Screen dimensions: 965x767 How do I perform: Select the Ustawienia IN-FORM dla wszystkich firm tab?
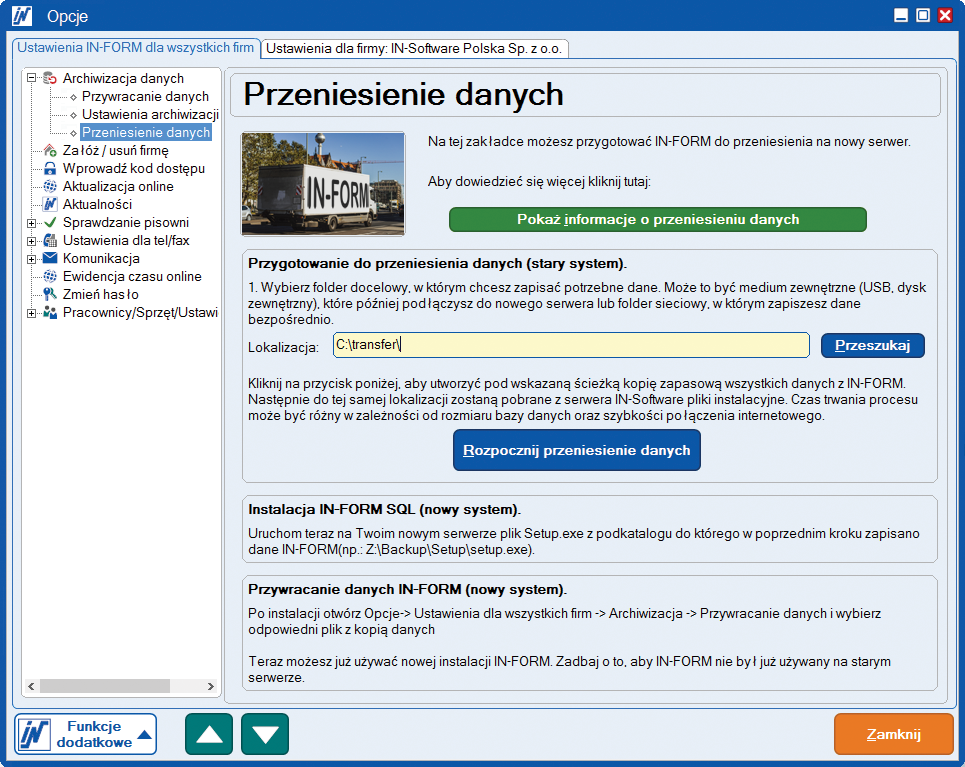pos(135,47)
